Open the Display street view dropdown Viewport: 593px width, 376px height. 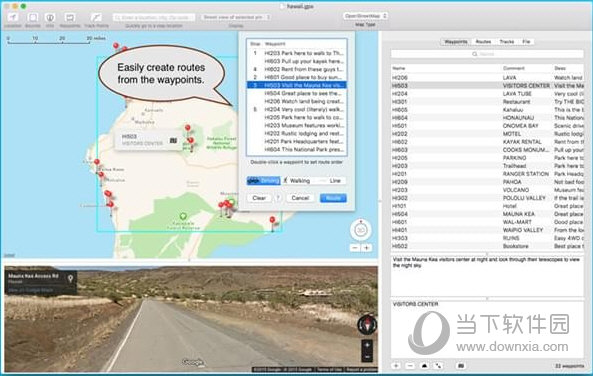236,17
